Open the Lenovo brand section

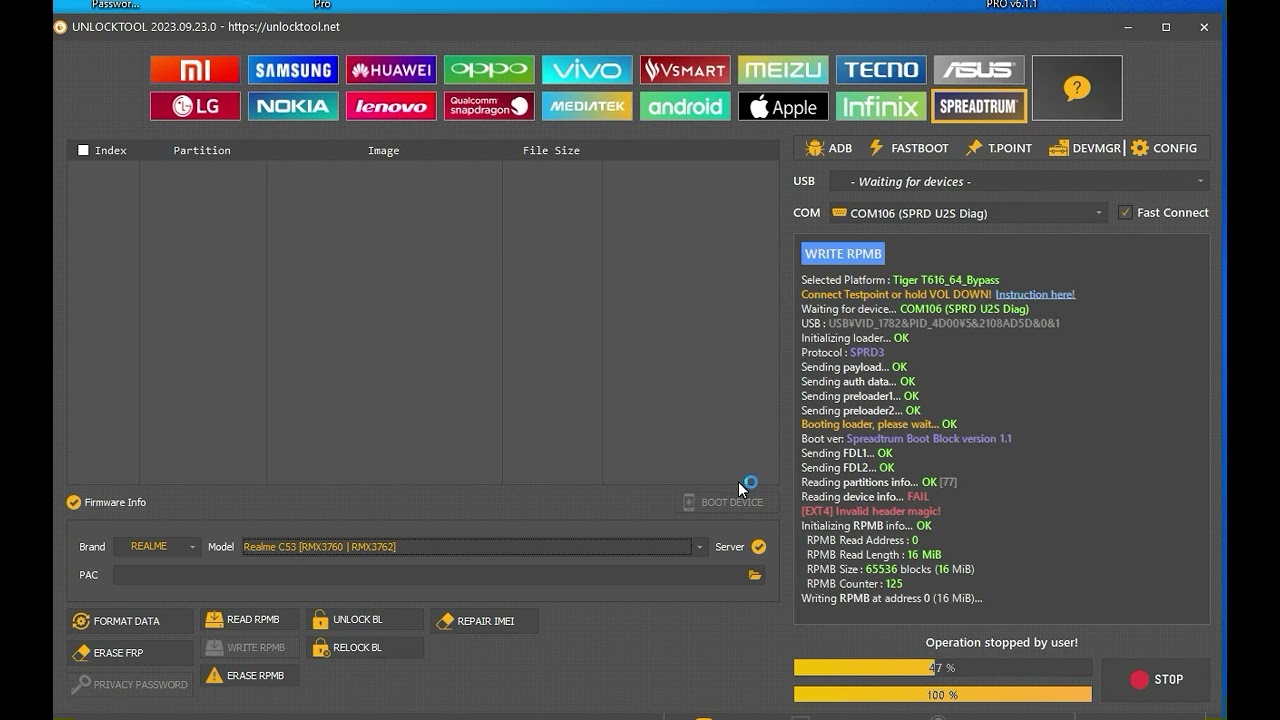click(391, 106)
